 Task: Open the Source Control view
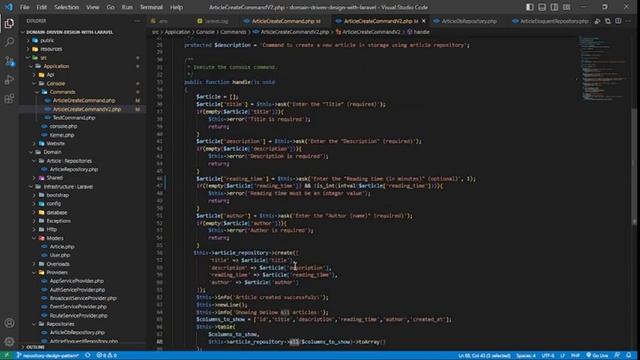click(x=9, y=61)
